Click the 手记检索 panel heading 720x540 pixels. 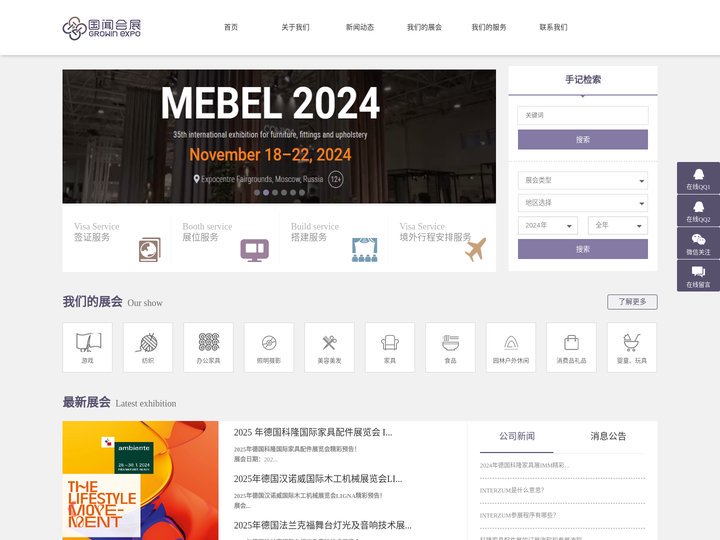[x=583, y=79]
